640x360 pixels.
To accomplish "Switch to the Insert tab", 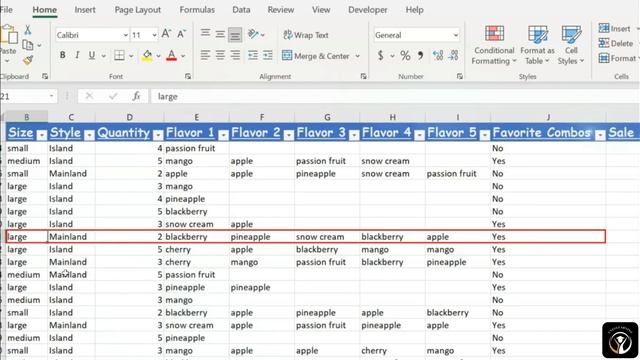I will tap(85, 10).
